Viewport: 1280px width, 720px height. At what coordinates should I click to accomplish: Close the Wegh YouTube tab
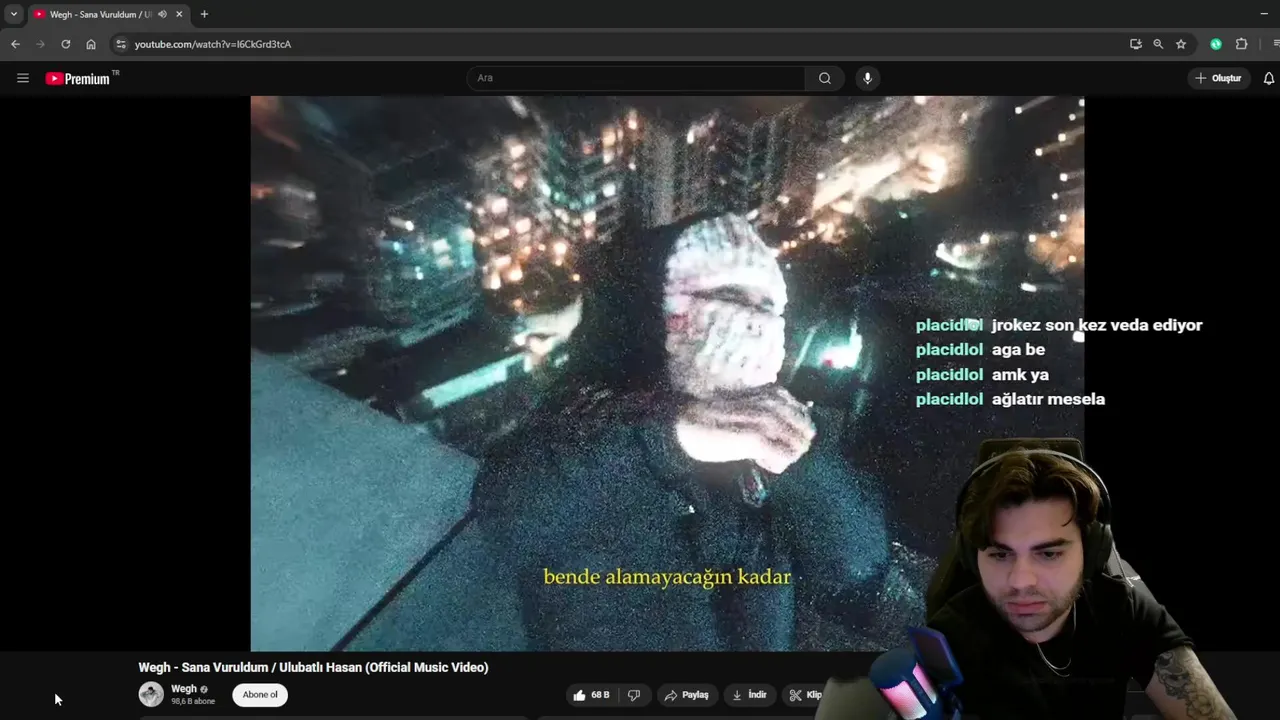[179, 14]
